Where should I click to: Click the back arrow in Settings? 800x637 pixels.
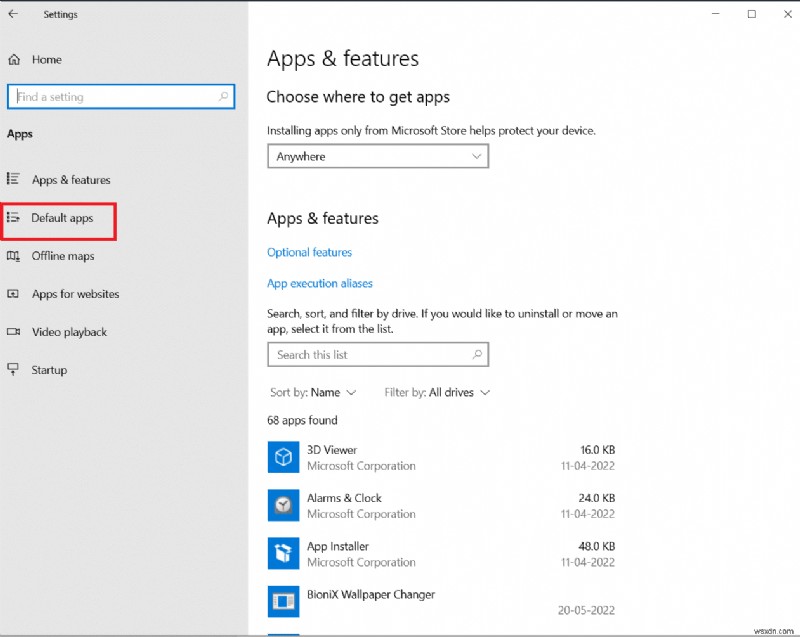pyautogui.click(x=13, y=15)
